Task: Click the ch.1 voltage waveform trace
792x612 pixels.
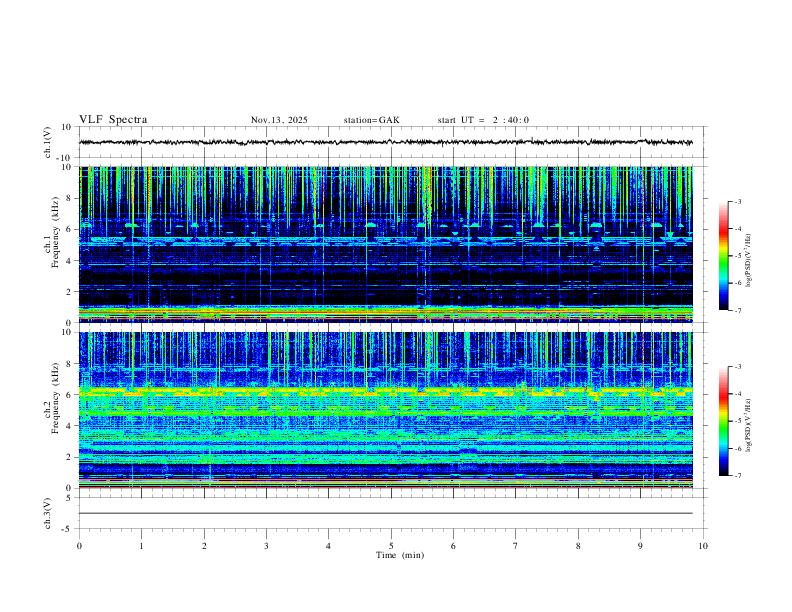Action: click(x=386, y=142)
